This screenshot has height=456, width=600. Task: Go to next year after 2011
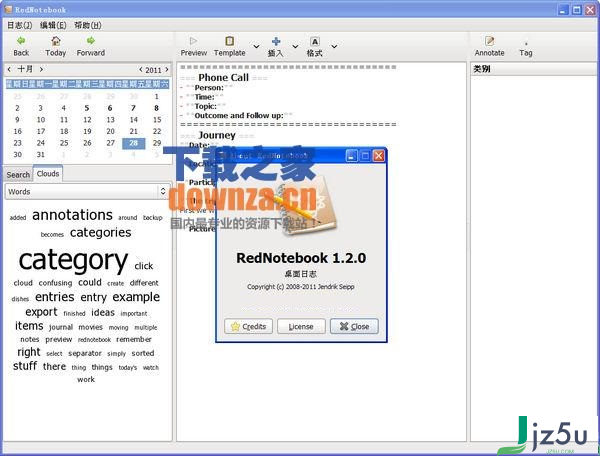pos(166,70)
